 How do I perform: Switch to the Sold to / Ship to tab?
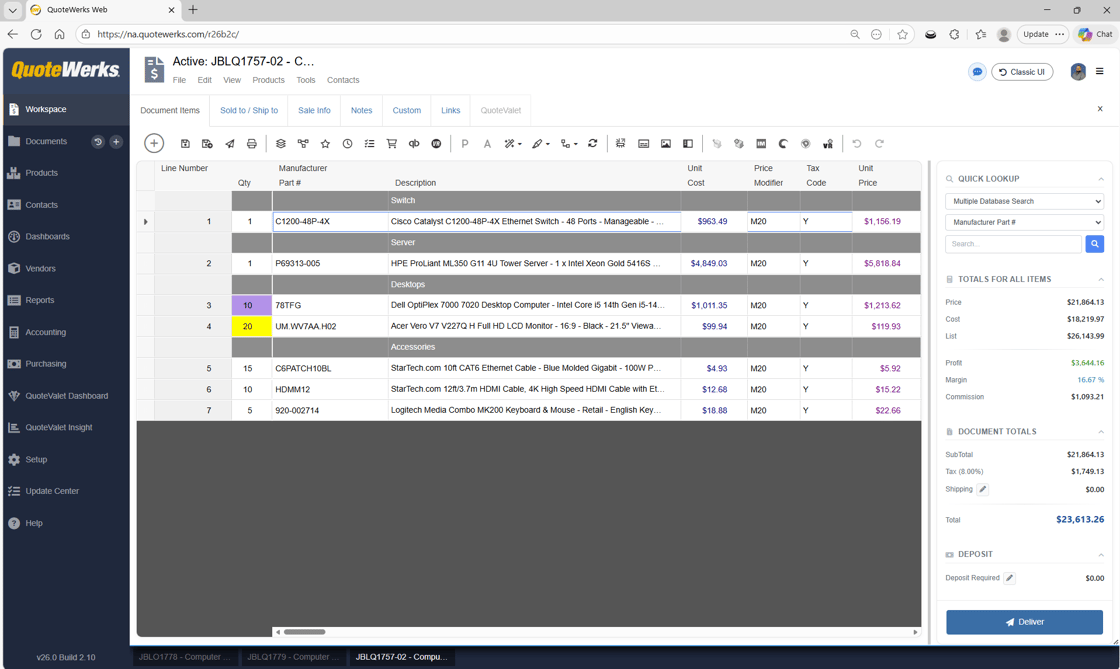[249, 110]
